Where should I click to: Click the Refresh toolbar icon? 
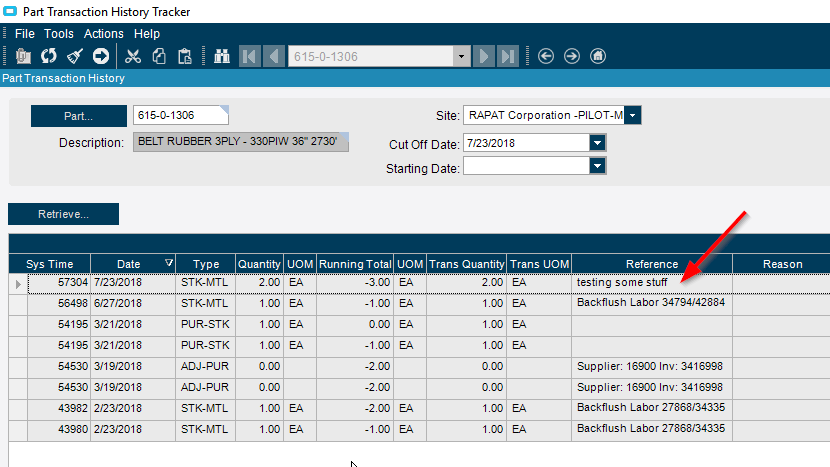click(x=49, y=56)
